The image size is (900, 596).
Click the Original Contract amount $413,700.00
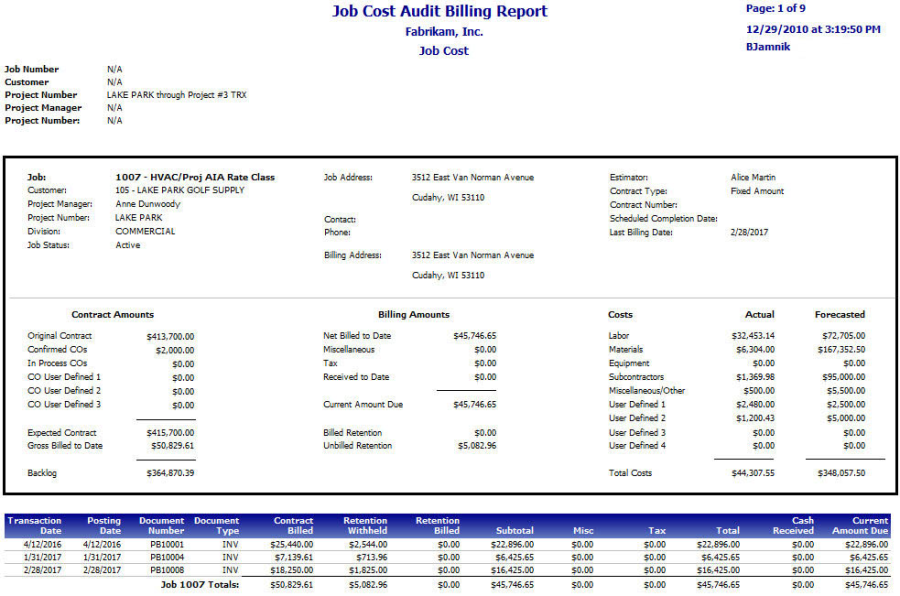coord(170,337)
